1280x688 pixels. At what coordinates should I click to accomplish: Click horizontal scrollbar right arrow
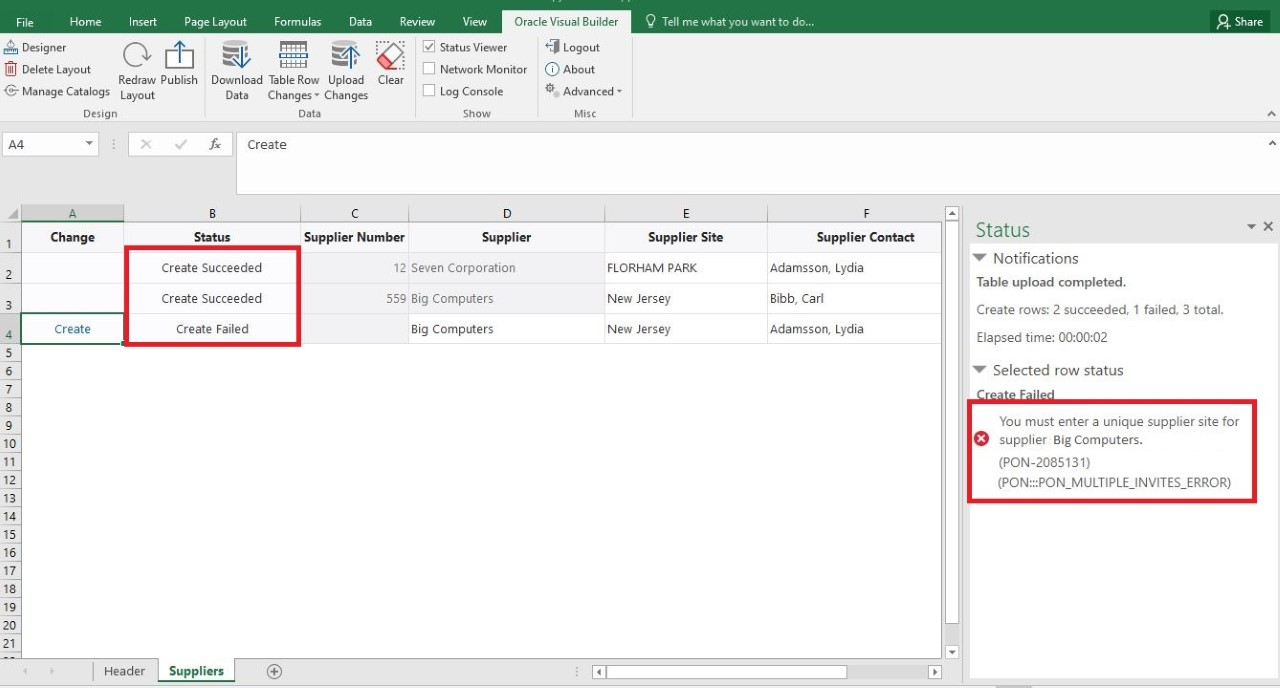click(x=935, y=672)
